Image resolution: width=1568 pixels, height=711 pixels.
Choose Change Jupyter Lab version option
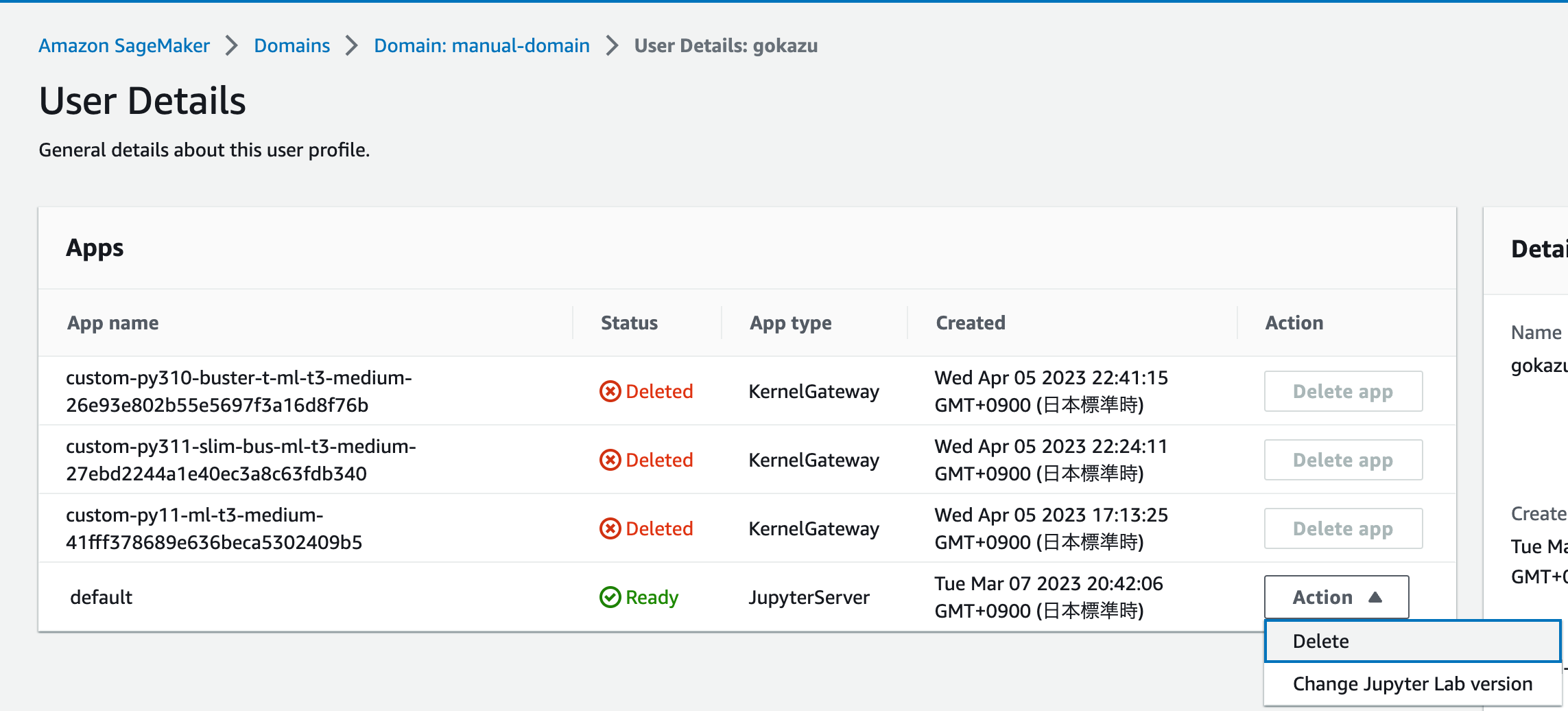click(1412, 684)
